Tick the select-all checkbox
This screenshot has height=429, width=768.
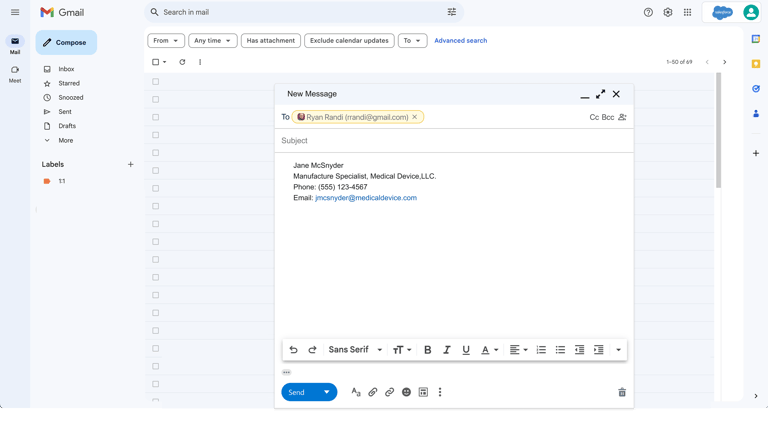click(x=155, y=62)
